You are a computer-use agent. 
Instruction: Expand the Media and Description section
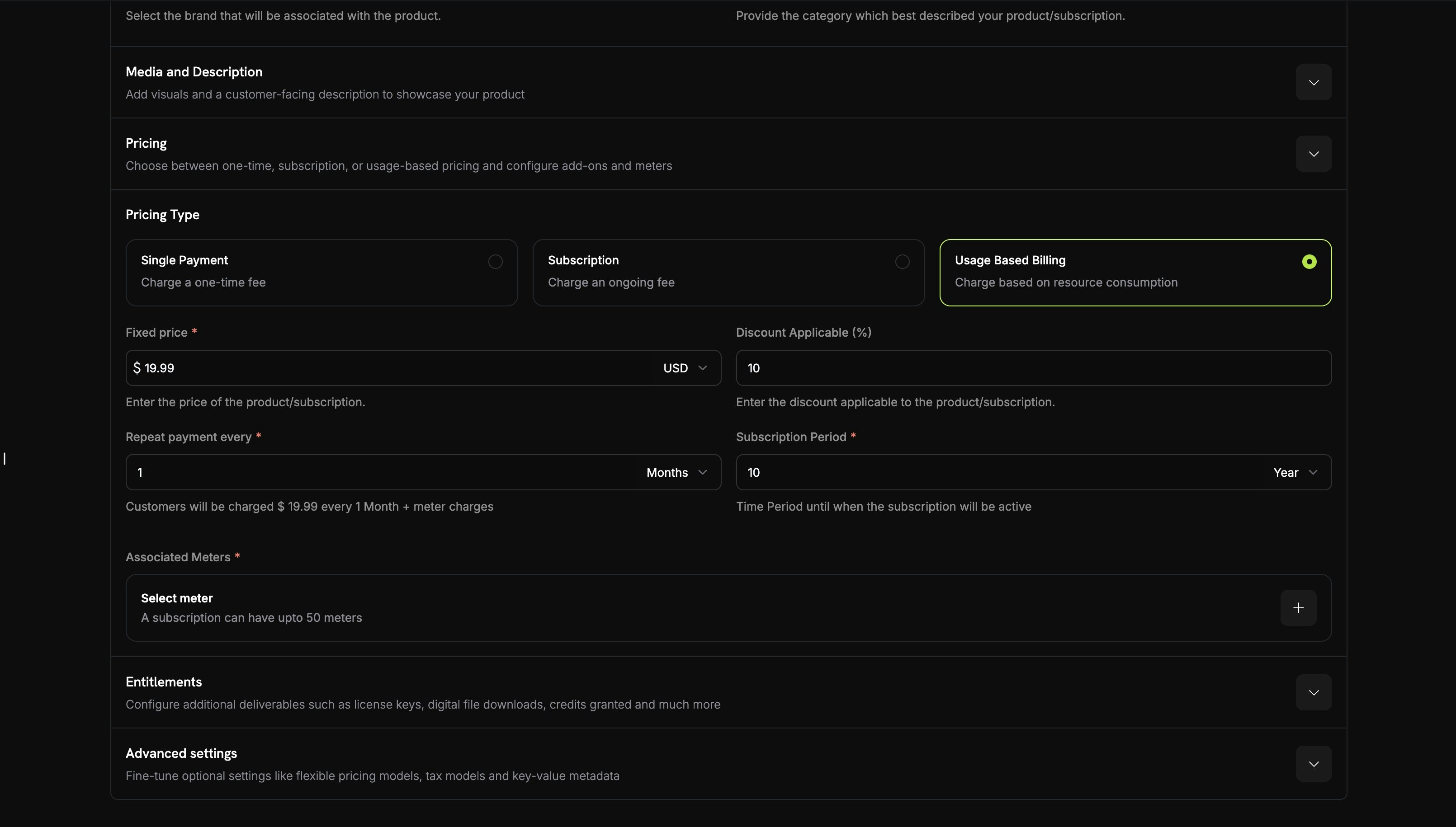pyautogui.click(x=1313, y=82)
